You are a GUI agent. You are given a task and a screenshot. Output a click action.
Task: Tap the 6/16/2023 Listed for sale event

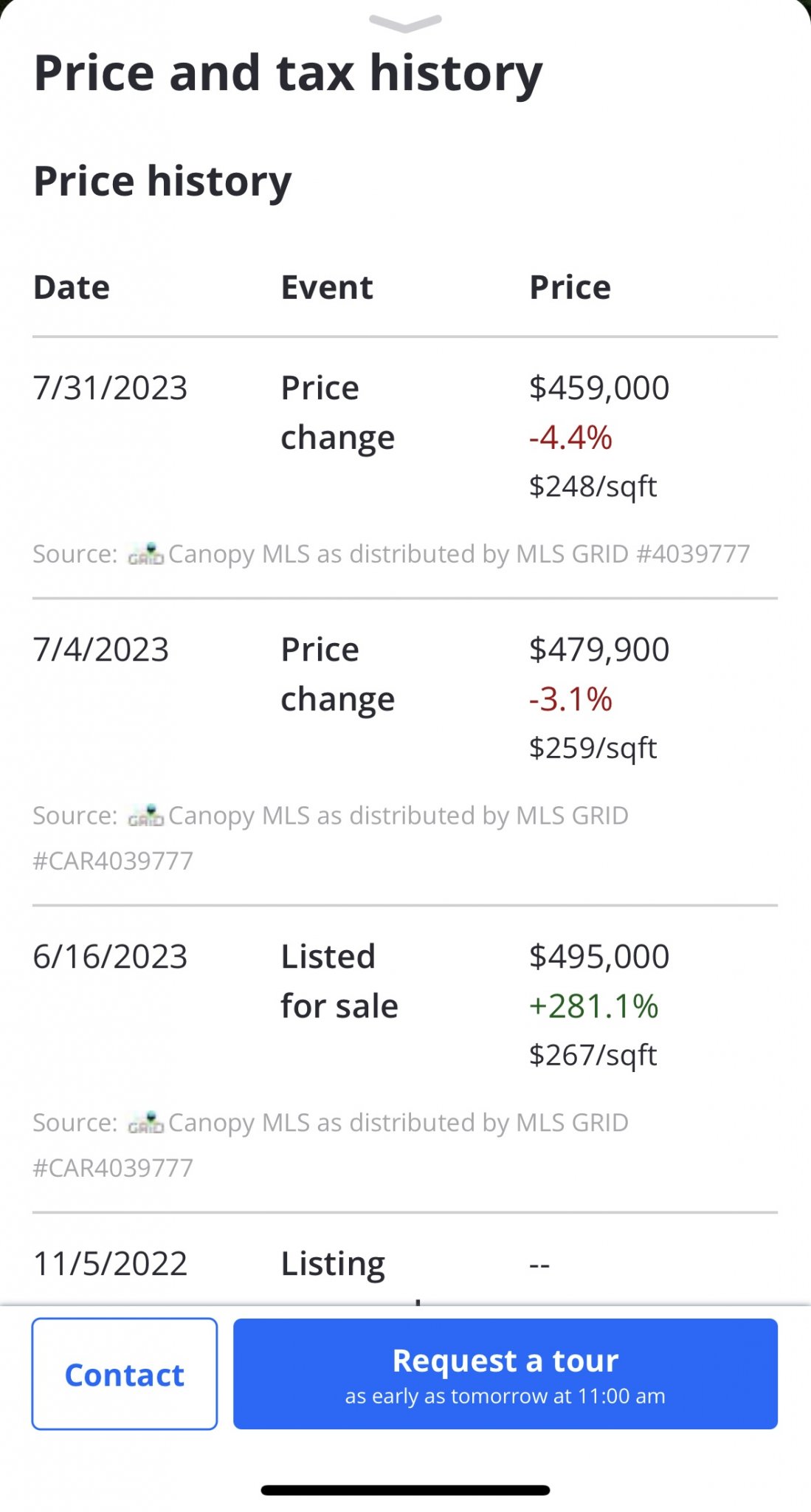339,981
